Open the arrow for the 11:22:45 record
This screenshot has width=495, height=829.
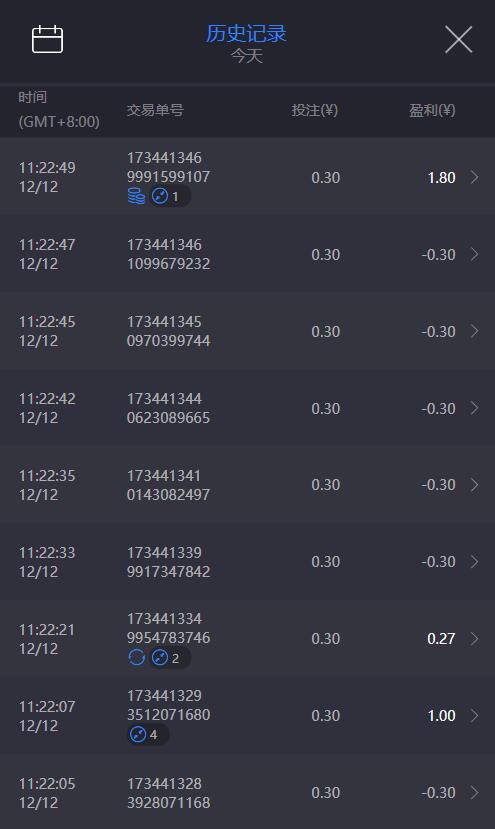click(474, 331)
